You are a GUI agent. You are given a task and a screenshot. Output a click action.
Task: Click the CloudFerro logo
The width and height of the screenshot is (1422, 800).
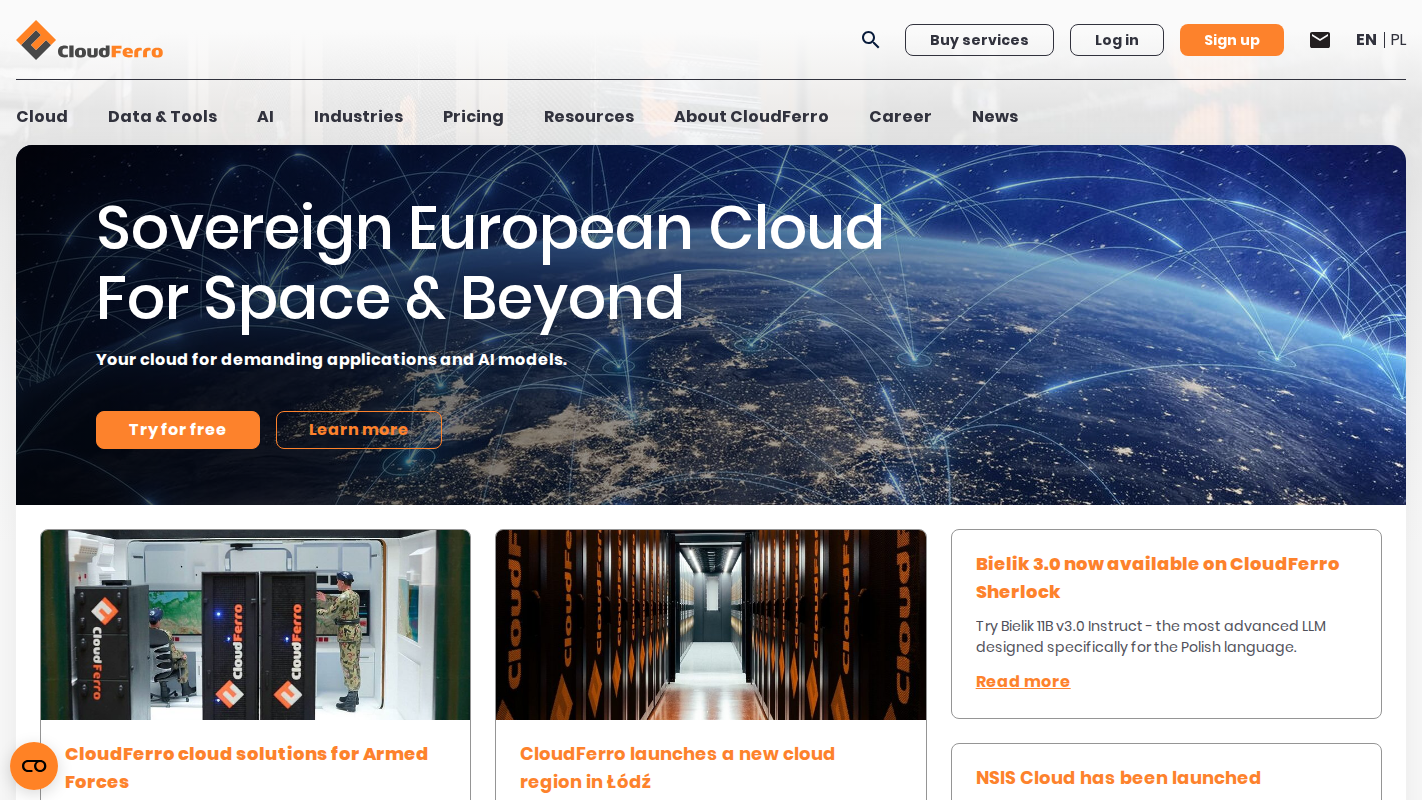[90, 40]
